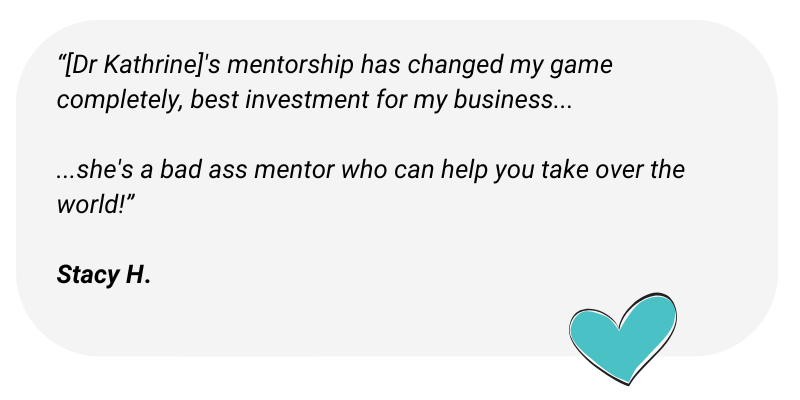
Task: Click the word world! in the quote
Action: pyautogui.click(x=90, y=205)
